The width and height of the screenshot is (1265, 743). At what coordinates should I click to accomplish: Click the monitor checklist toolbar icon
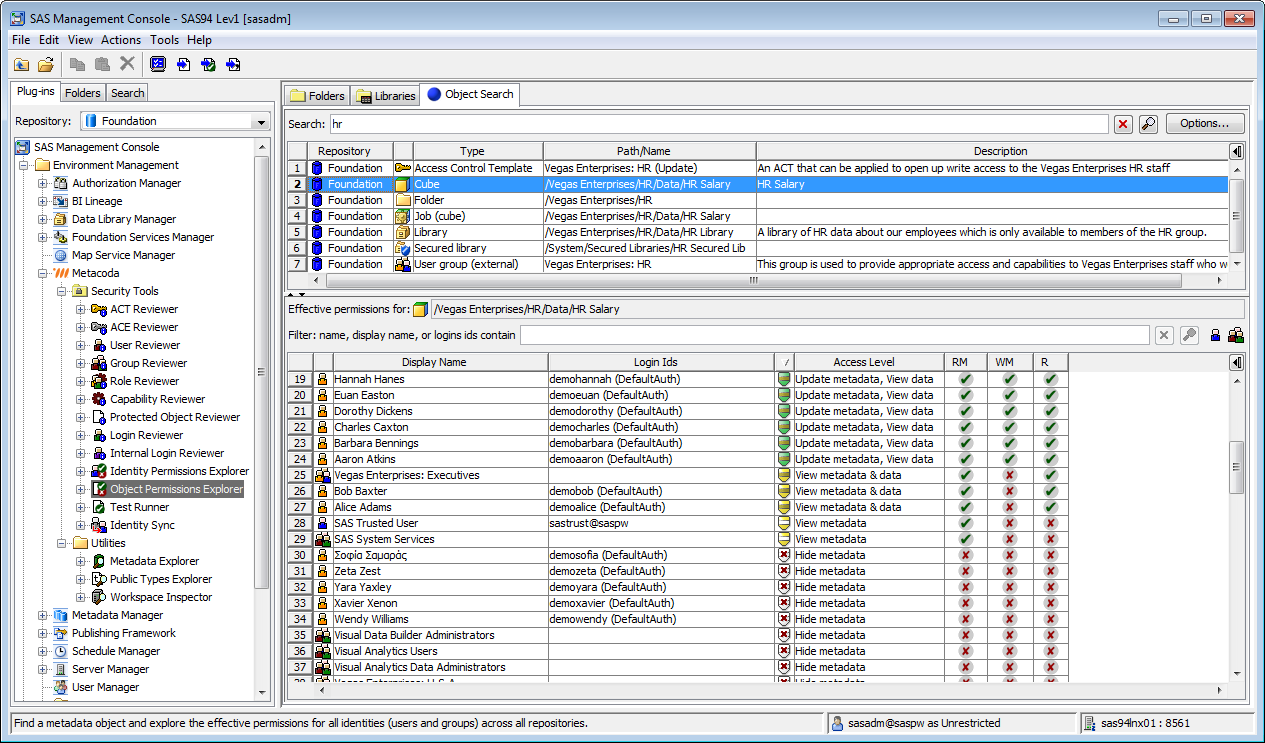158,64
